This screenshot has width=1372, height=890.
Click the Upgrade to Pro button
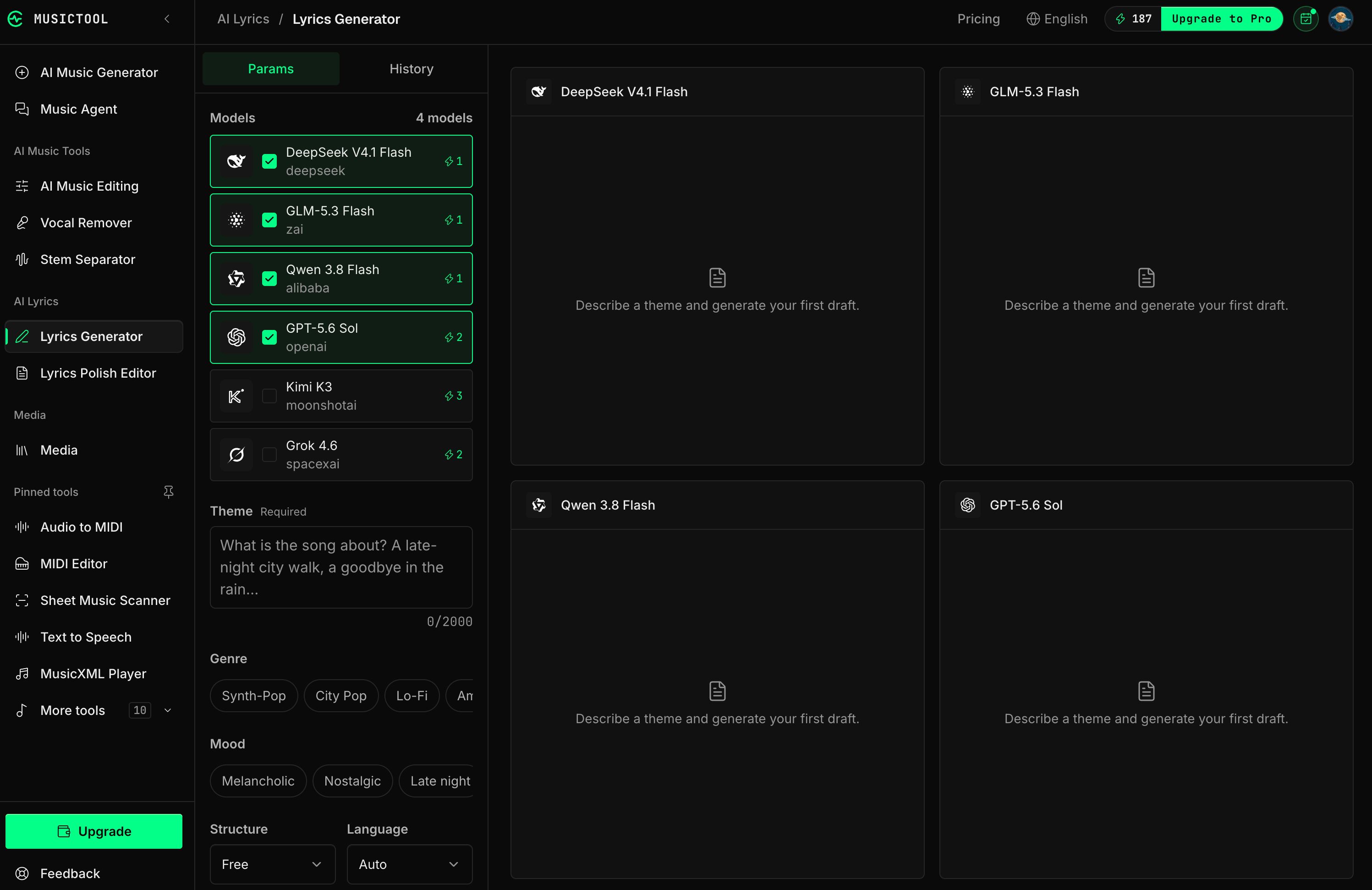[1222, 19]
